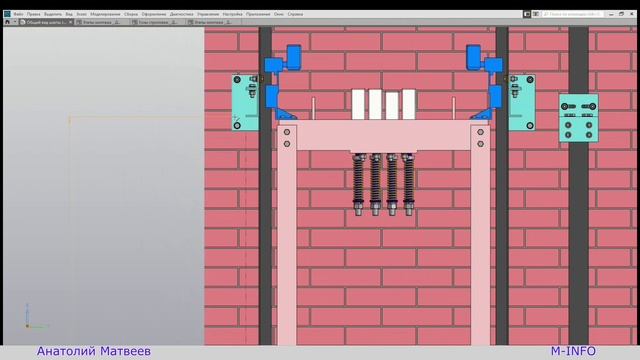Select the first spring rod under beam
Screen dimensions: 640x360
(358, 184)
